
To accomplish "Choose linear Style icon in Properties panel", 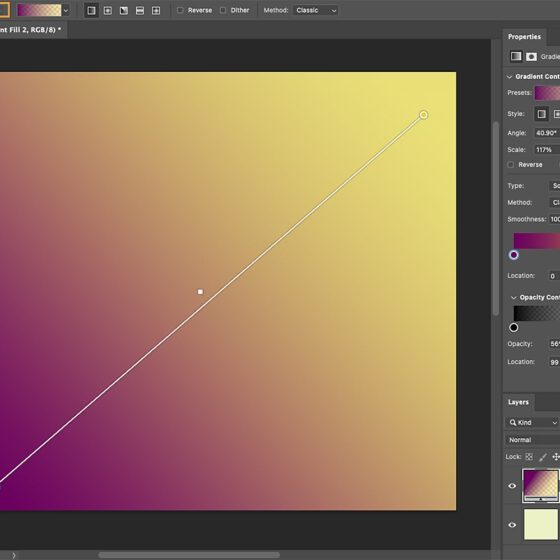I will coord(541,114).
